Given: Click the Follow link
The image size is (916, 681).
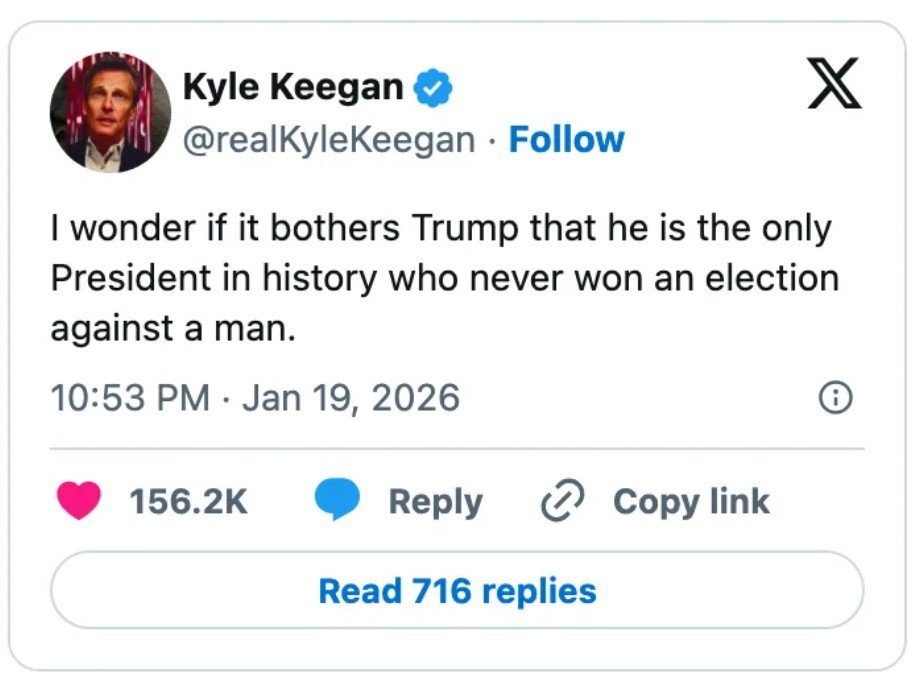Looking at the screenshot, I should 566,139.
